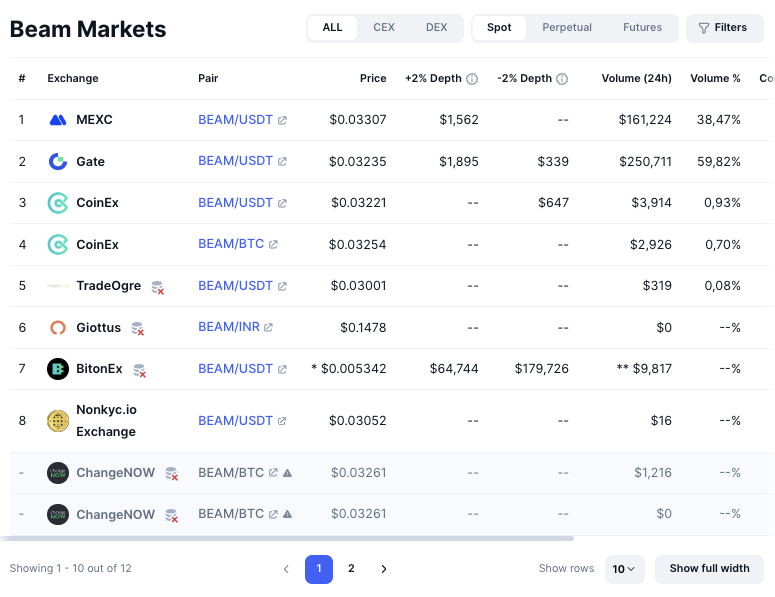Image resolution: width=775 pixels, height=597 pixels.
Task: Click the $64,744 +2% depth value
Action: [x=454, y=369]
